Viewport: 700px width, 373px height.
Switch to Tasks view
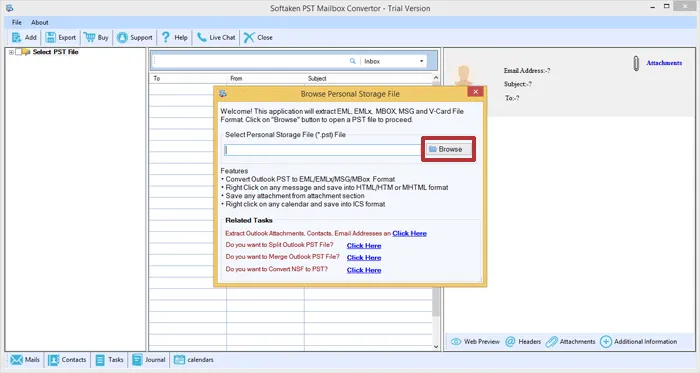click(x=109, y=360)
